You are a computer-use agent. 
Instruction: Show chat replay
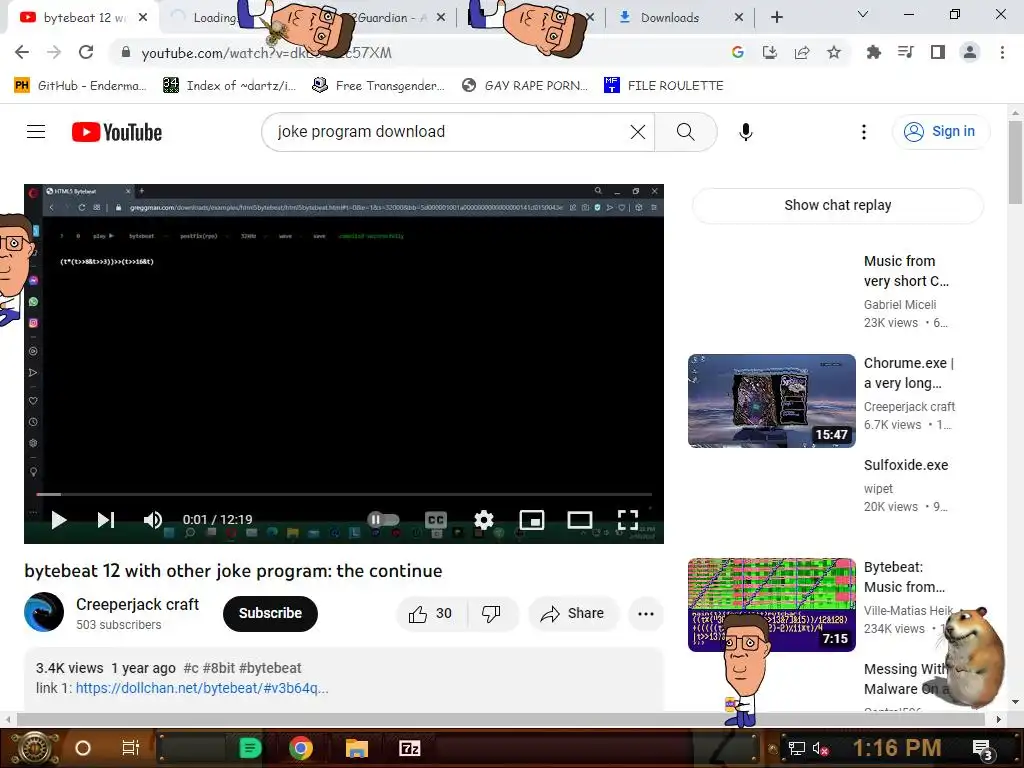(x=838, y=205)
